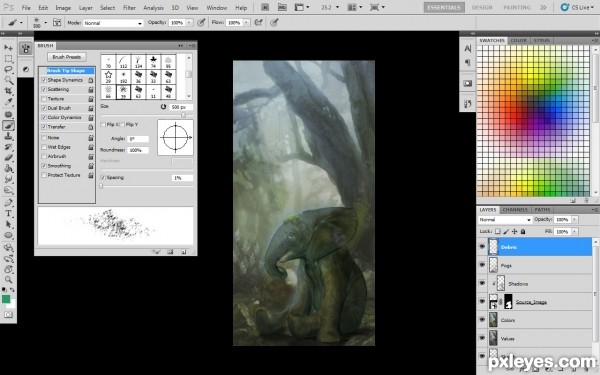
Task: Switch to Essentials workspace
Action: (444, 7)
